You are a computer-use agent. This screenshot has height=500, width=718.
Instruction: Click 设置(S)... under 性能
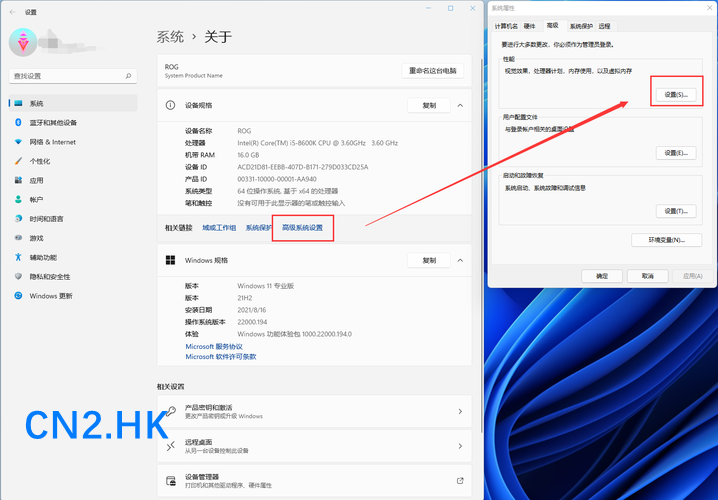(676, 94)
